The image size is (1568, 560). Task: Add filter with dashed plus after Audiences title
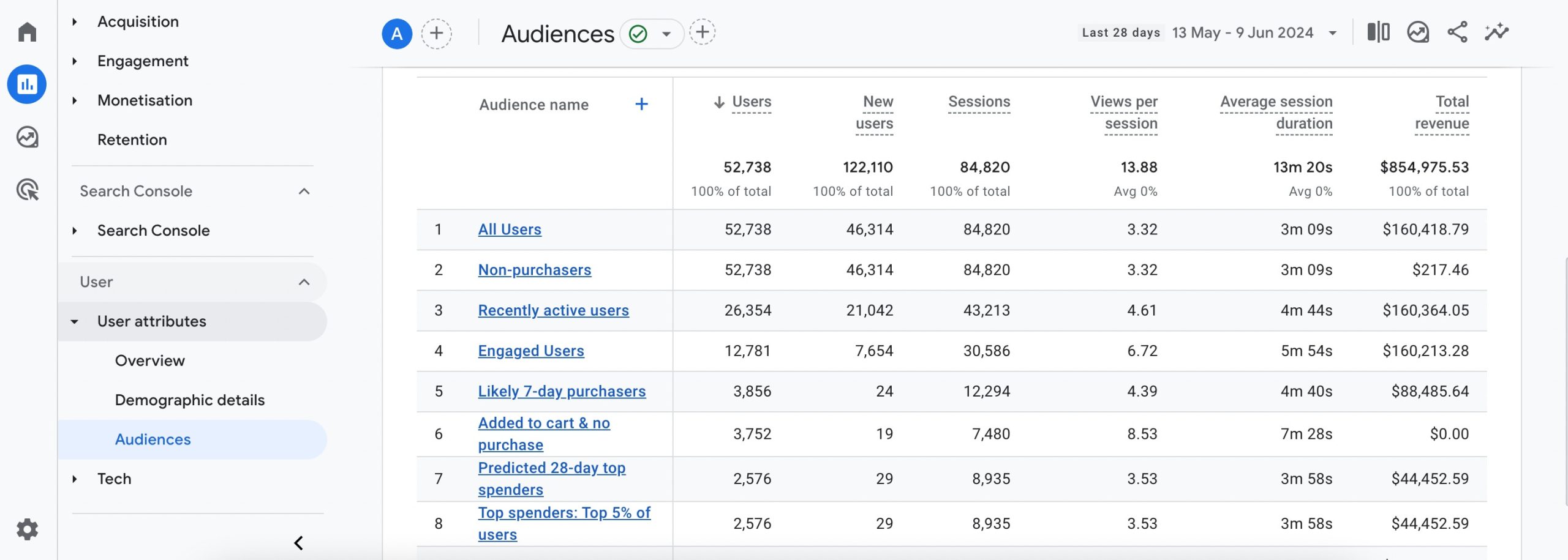click(x=703, y=32)
